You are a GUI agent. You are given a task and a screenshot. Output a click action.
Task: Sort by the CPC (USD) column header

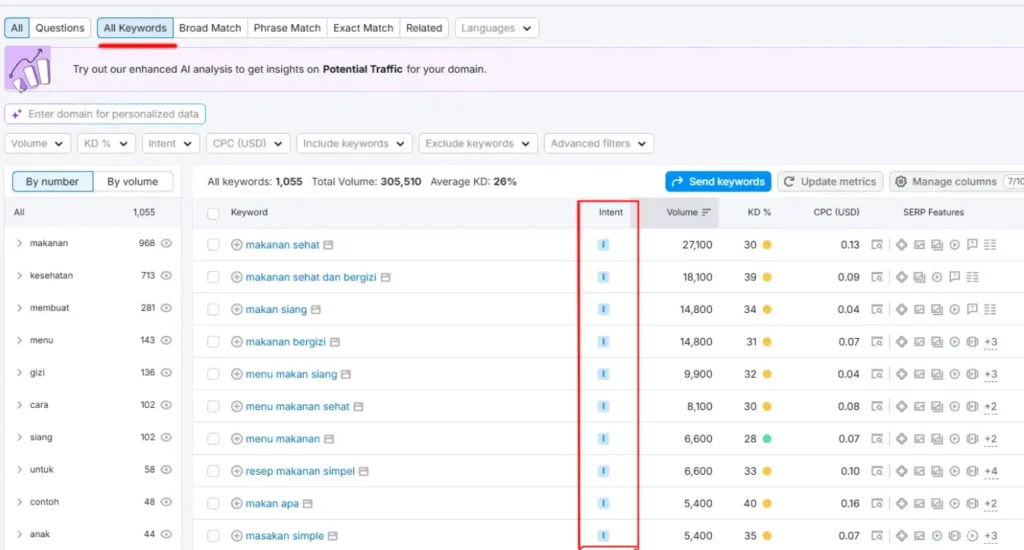pyautogui.click(x=836, y=212)
